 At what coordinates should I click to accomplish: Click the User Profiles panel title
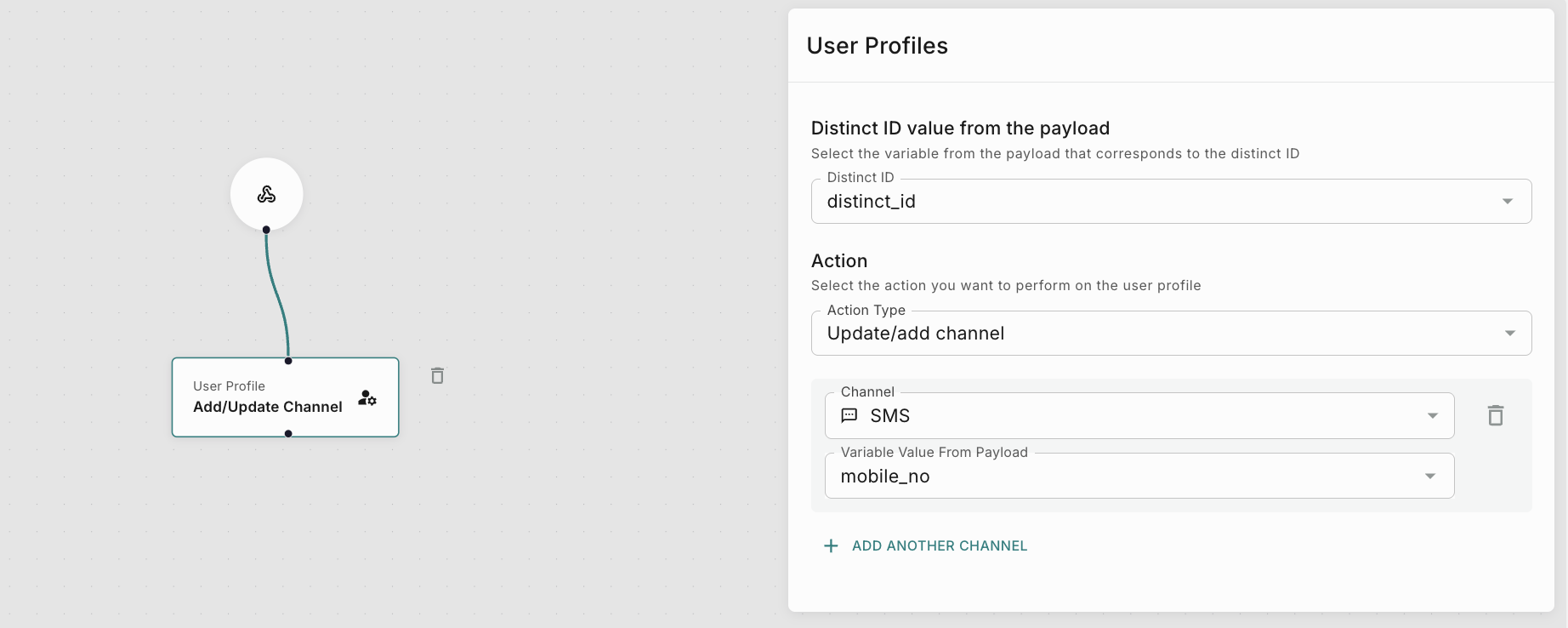[x=877, y=46]
